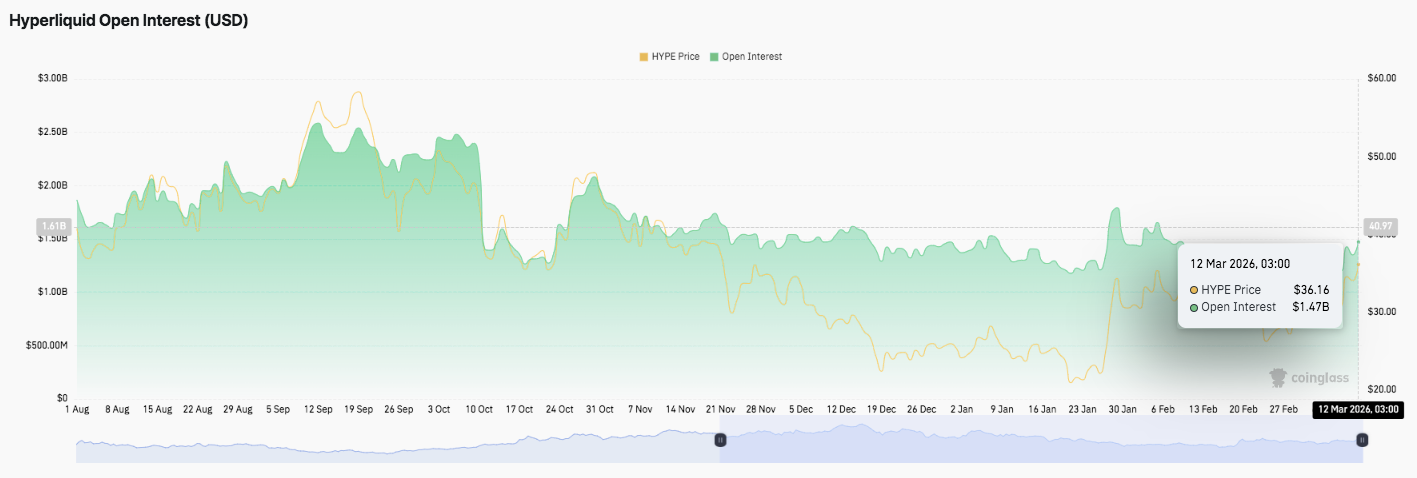This screenshot has height=478, width=1417.
Task: Click the 10 Oct date on x-axis
Action: tap(478, 409)
